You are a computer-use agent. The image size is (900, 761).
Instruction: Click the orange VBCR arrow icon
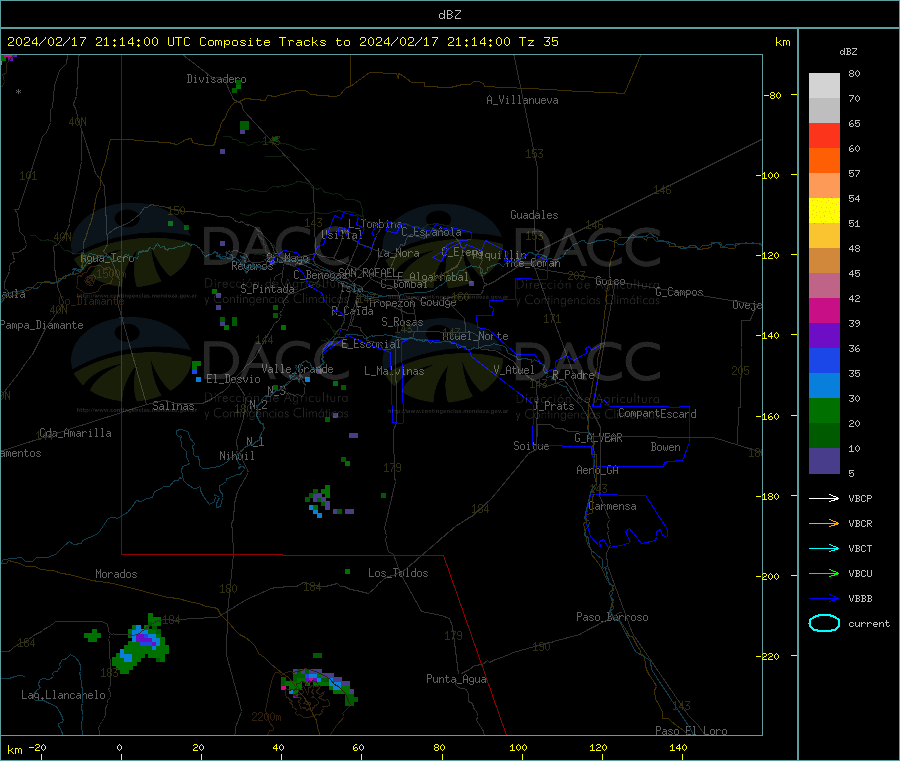[x=824, y=523]
